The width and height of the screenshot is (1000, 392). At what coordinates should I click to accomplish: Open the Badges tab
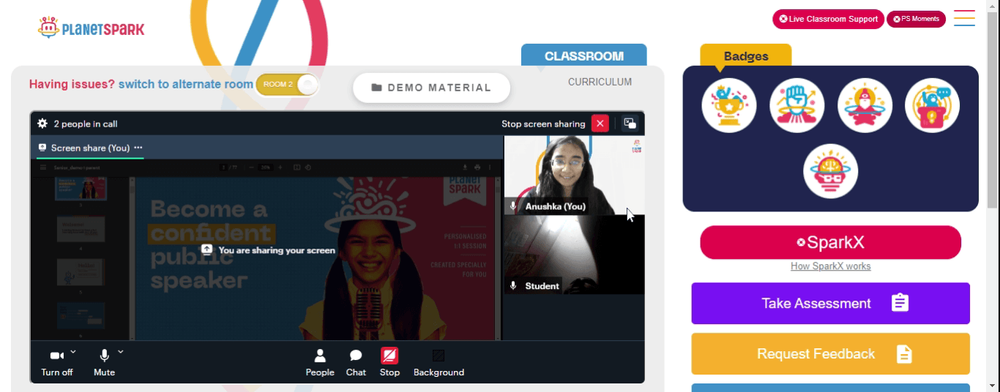[x=746, y=55]
